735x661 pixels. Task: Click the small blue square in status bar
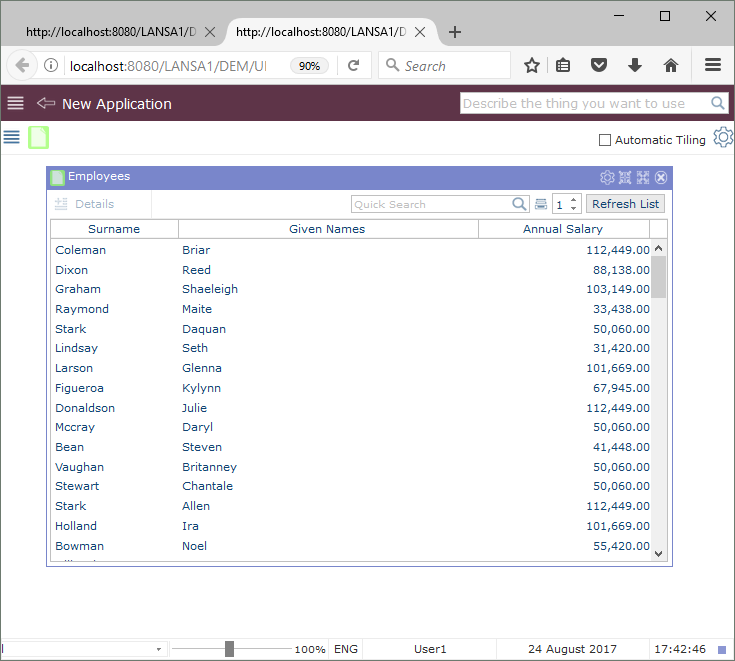(722, 650)
